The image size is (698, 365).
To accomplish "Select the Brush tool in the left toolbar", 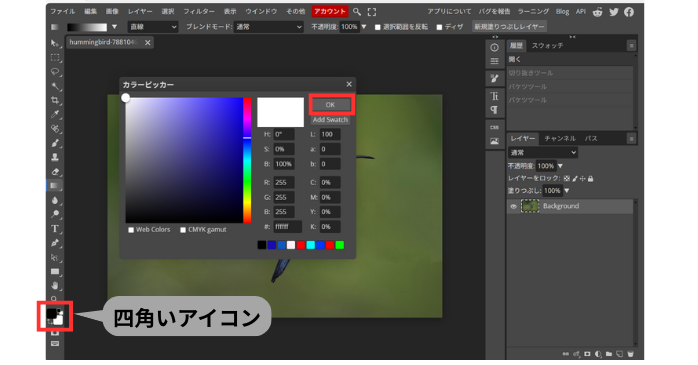I will (x=55, y=143).
